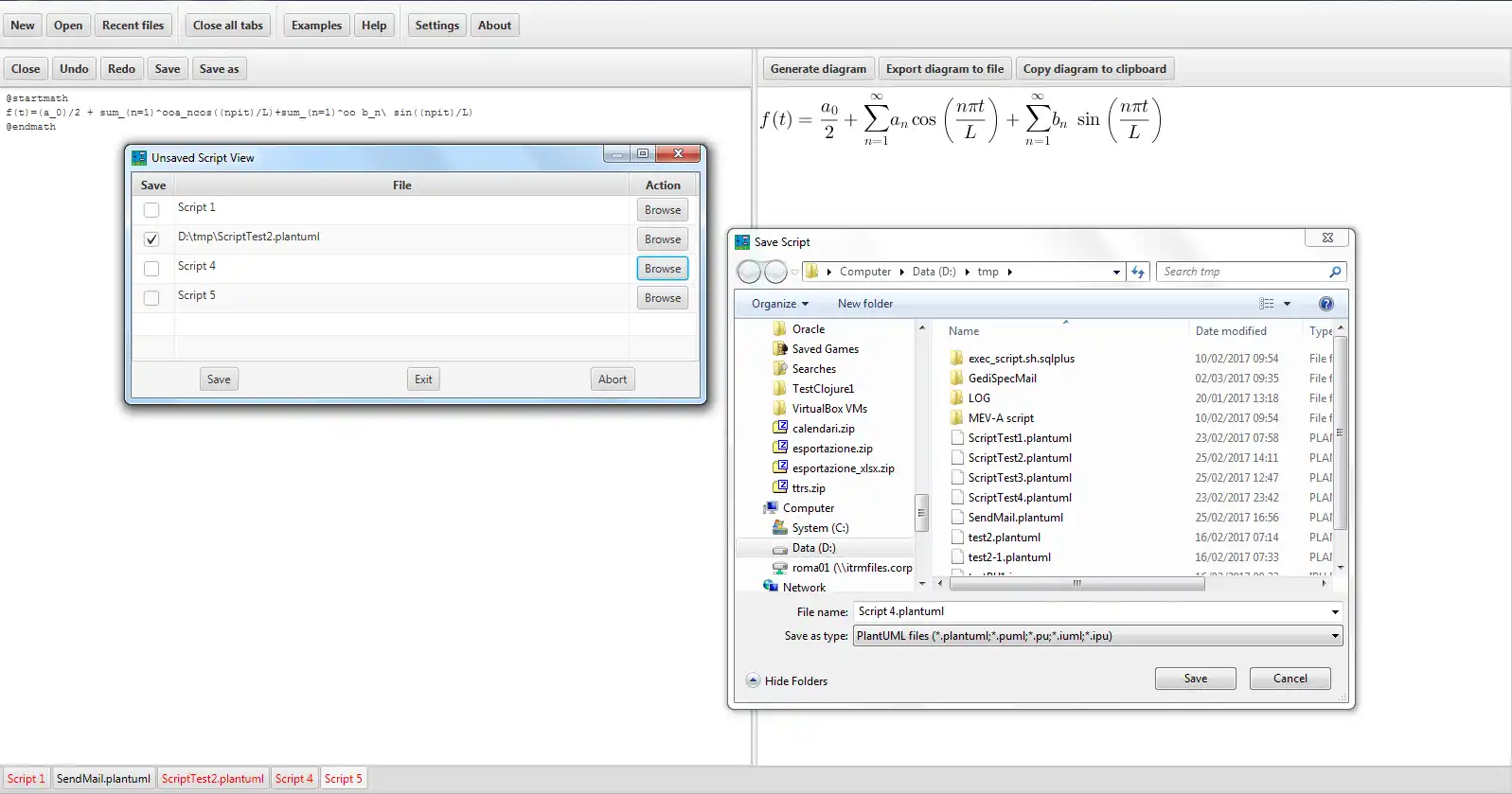Click the back navigation arrow in Save Script dialog
1512x794 pixels.
(x=749, y=272)
